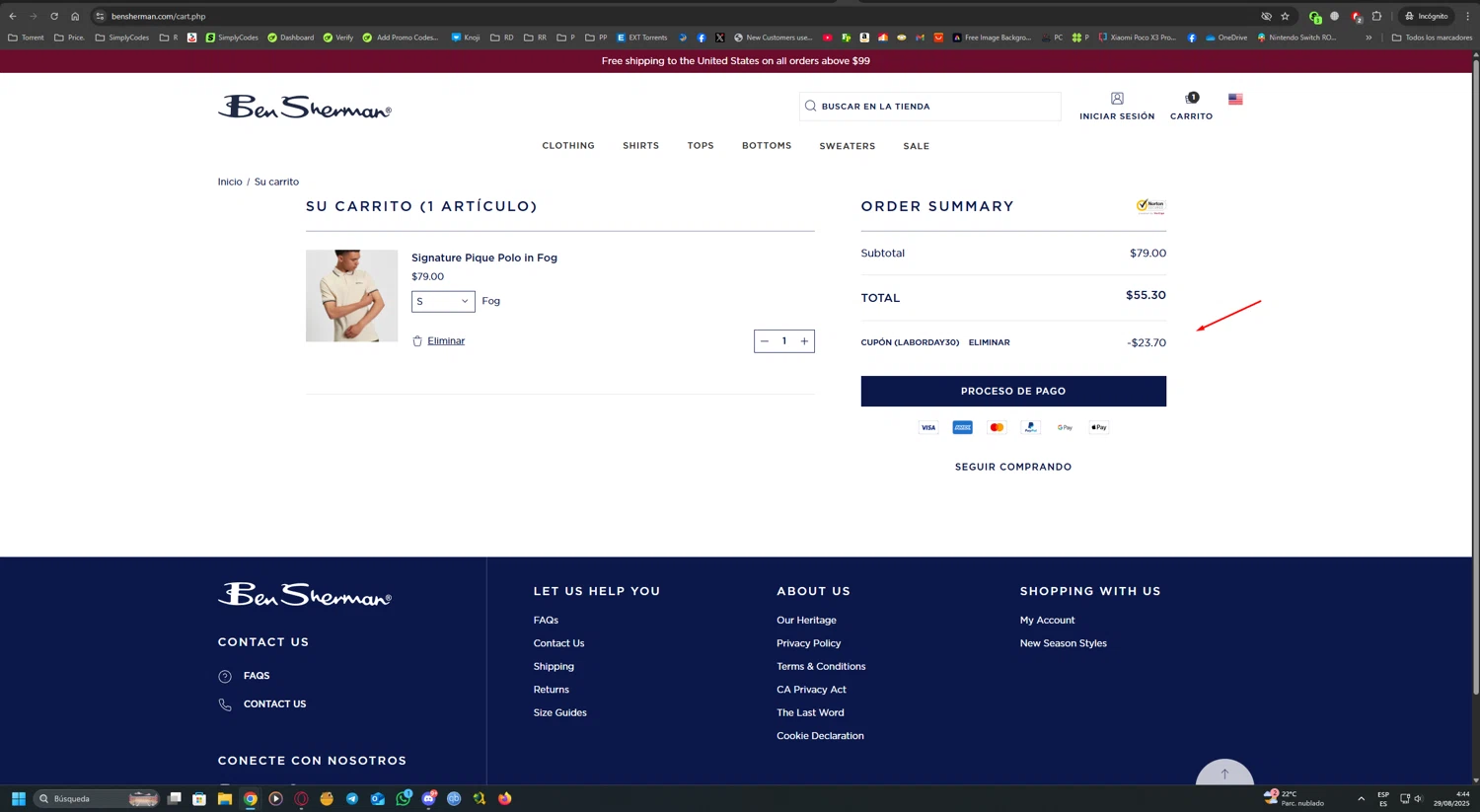This screenshot has height=812, width=1480.
Task: Click the polo product thumbnail image
Action: pyautogui.click(x=352, y=296)
